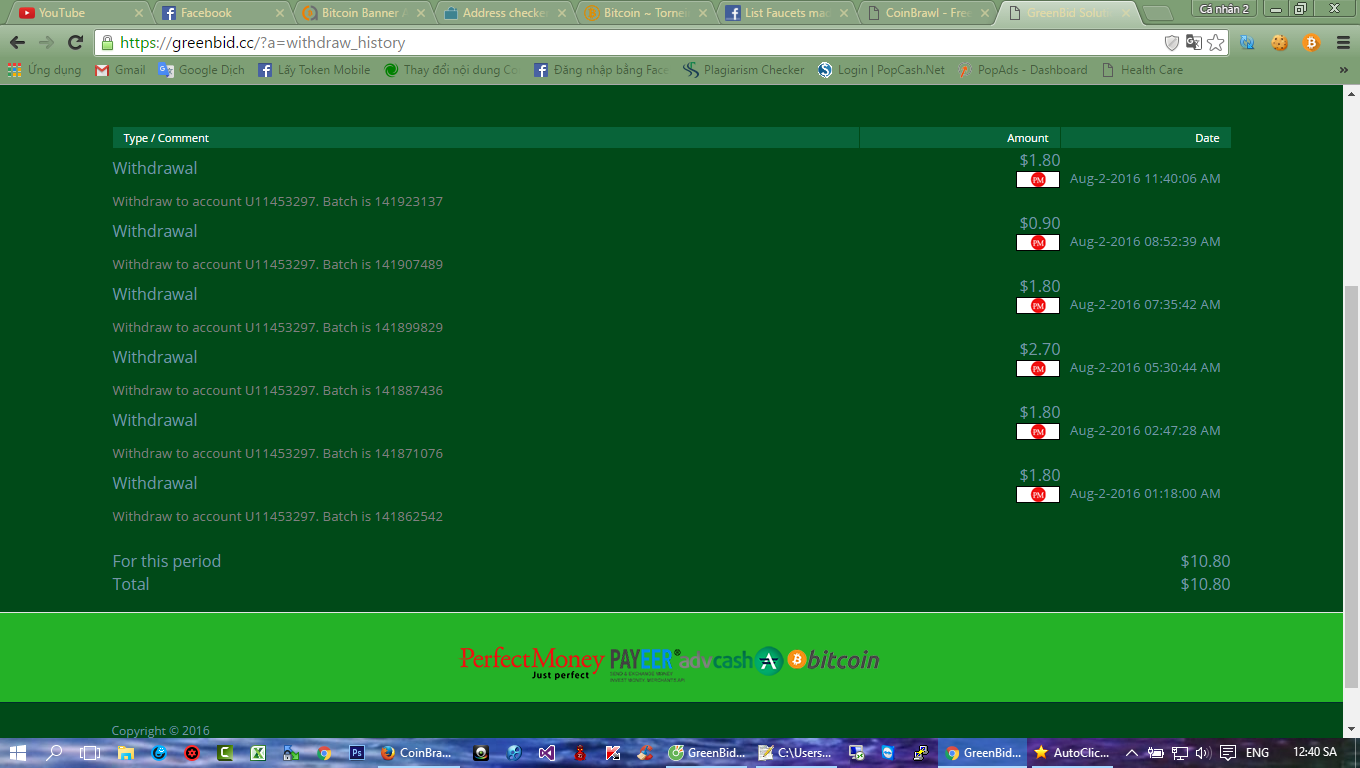Open the Login | PopCash.Net bookmark
1360x768 pixels.
tap(881, 70)
